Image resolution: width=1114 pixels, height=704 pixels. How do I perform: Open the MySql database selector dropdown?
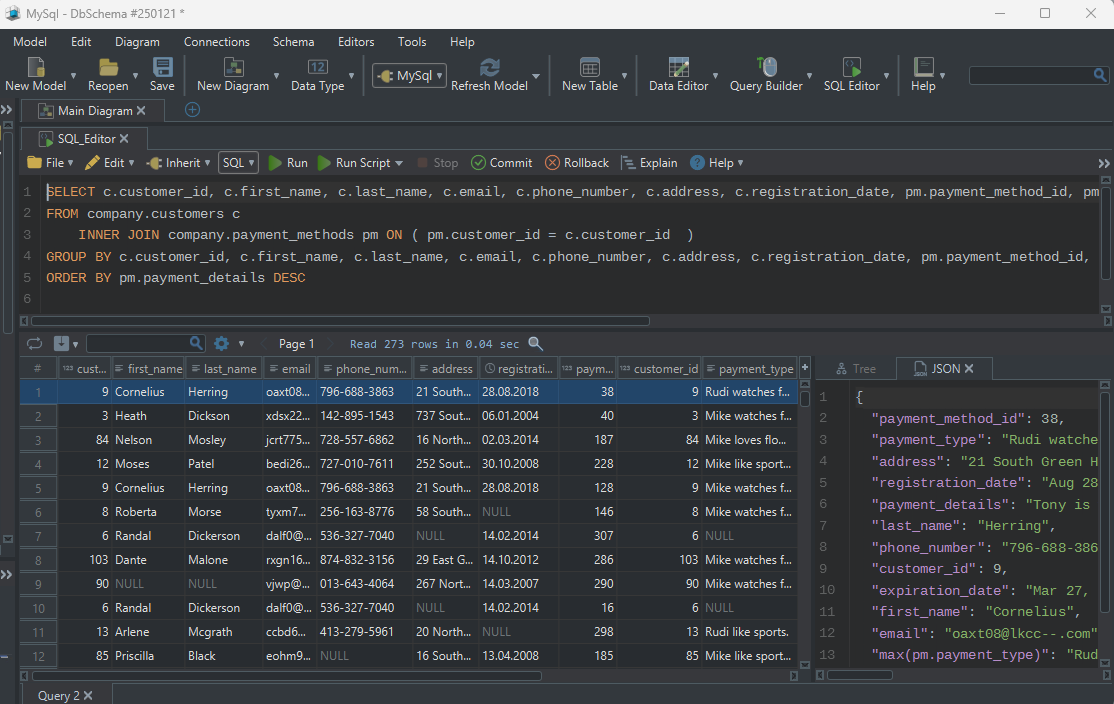click(x=409, y=75)
